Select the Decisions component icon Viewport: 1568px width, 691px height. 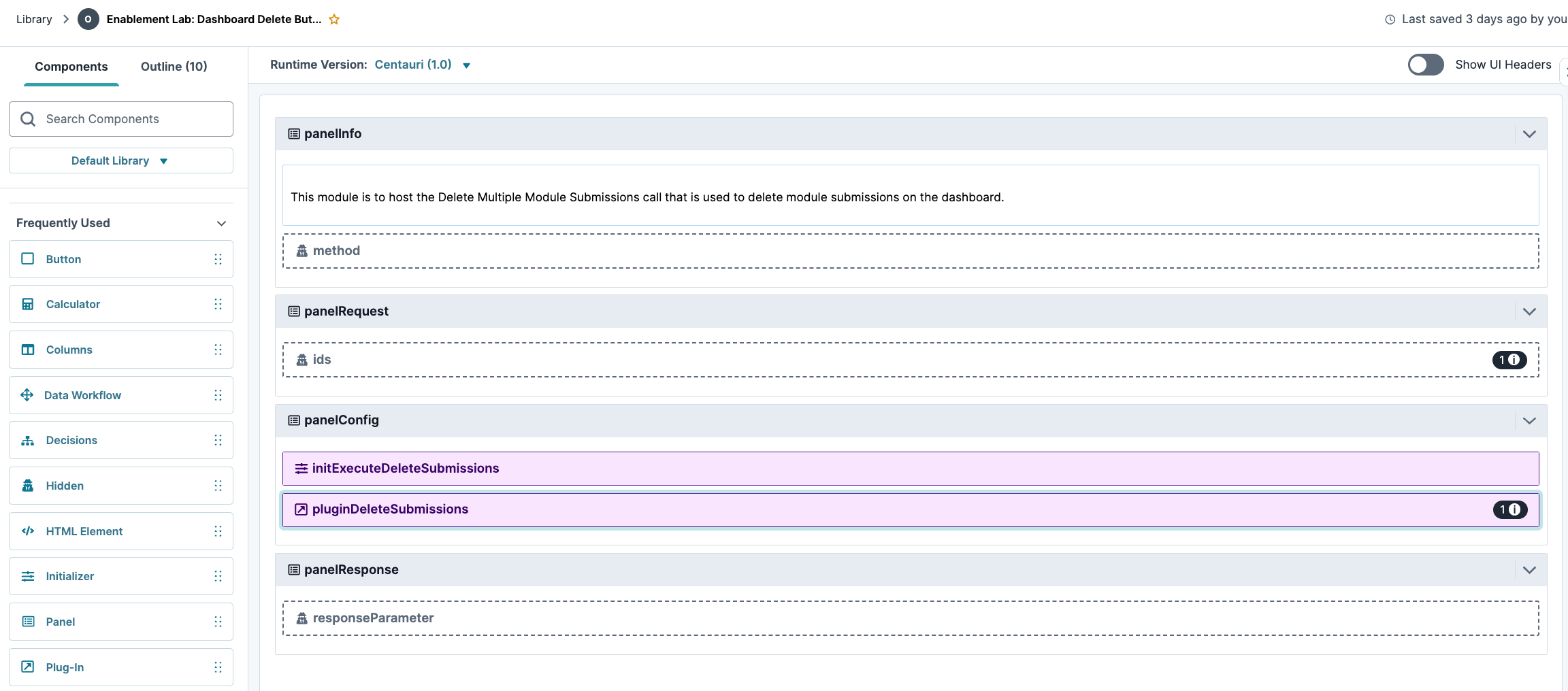tap(27, 440)
